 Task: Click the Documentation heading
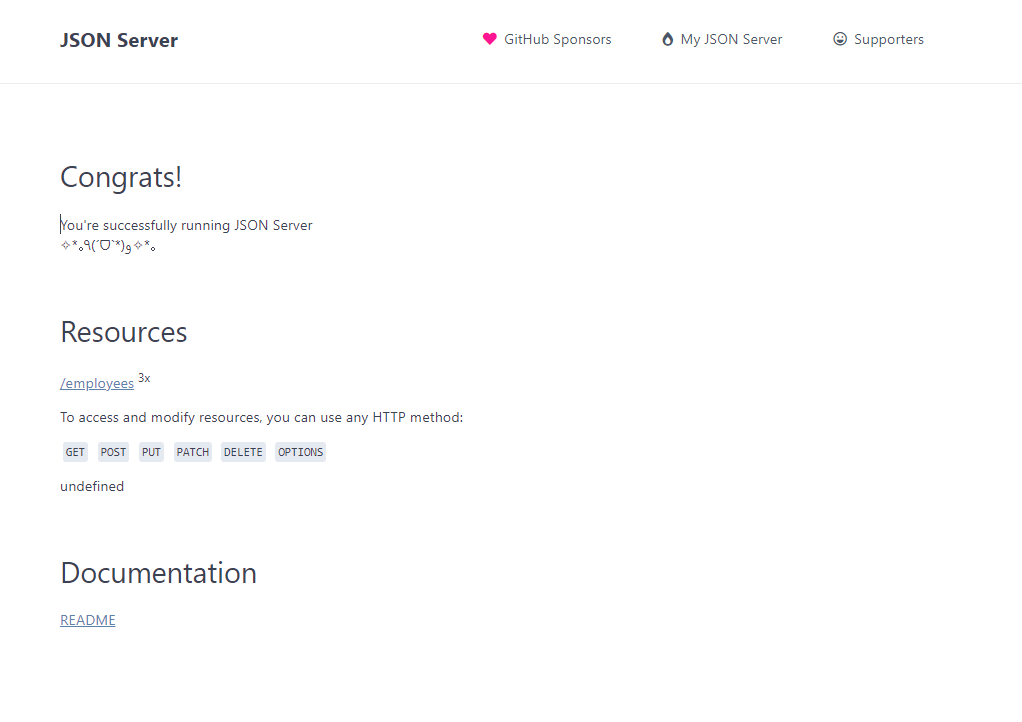(x=158, y=573)
